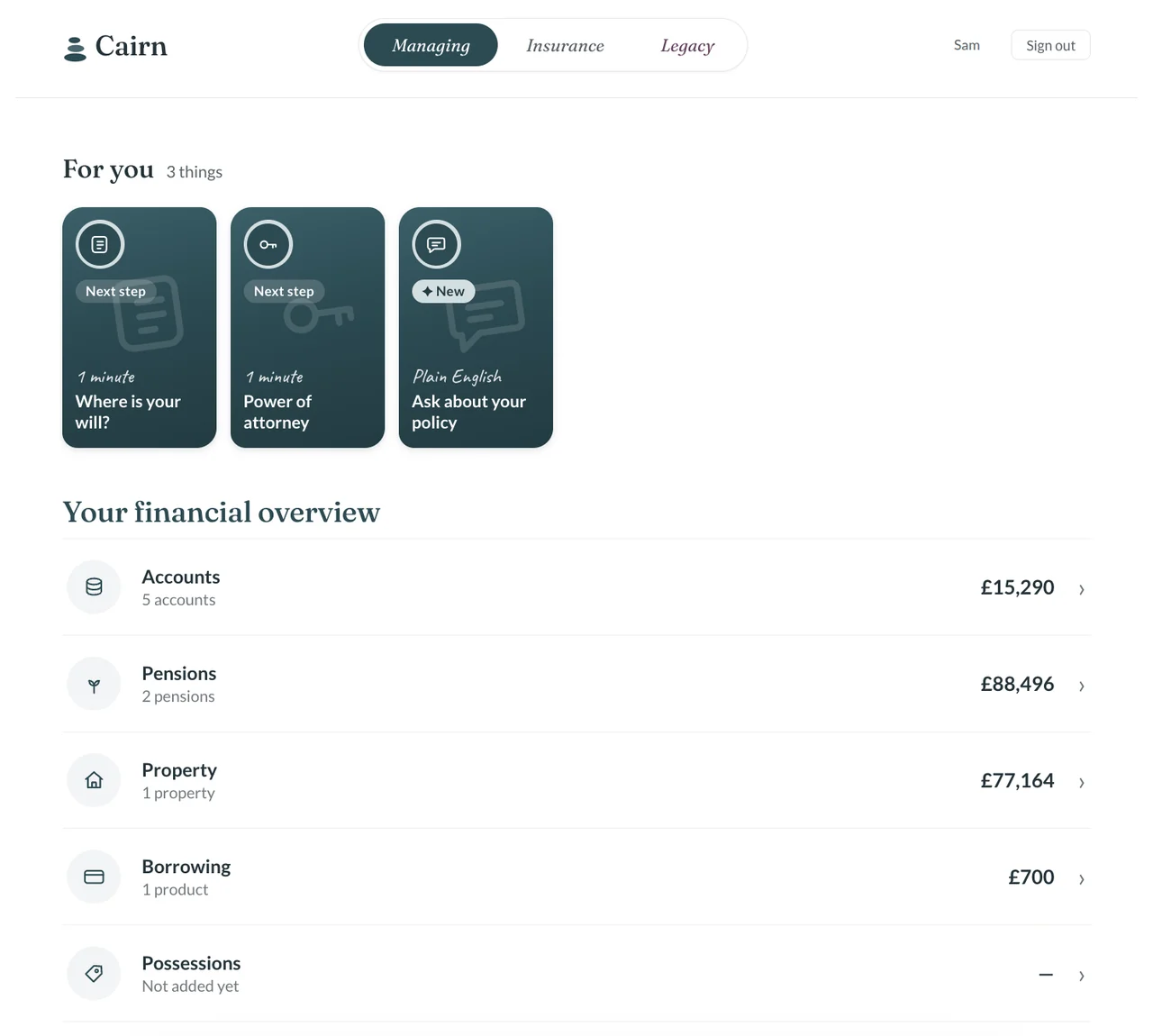Click the £15,290 accounts total
The width and height of the screenshot is (1153, 1036).
pyautogui.click(x=1017, y=587)
